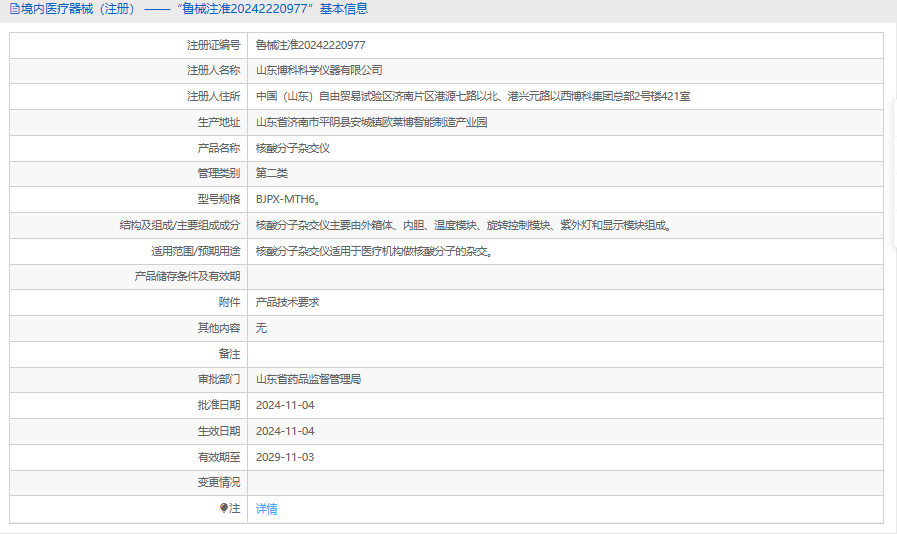This screenshot has height=534, width=897.
Task: Select product name 核酸分子杂交仪
Action: point(293,148)
